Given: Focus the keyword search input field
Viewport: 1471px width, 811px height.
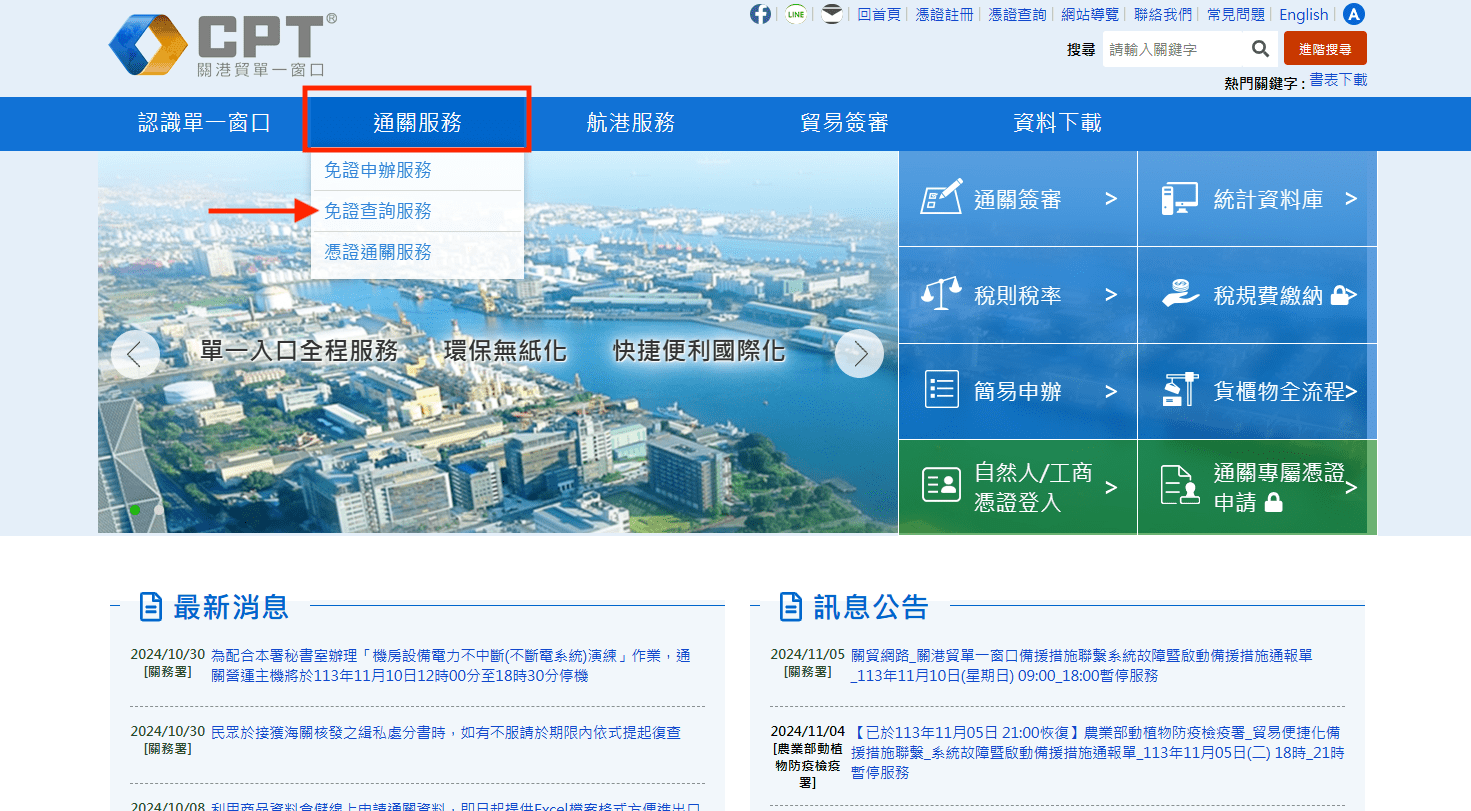Looking at the screenshot, I should 1176,49.
